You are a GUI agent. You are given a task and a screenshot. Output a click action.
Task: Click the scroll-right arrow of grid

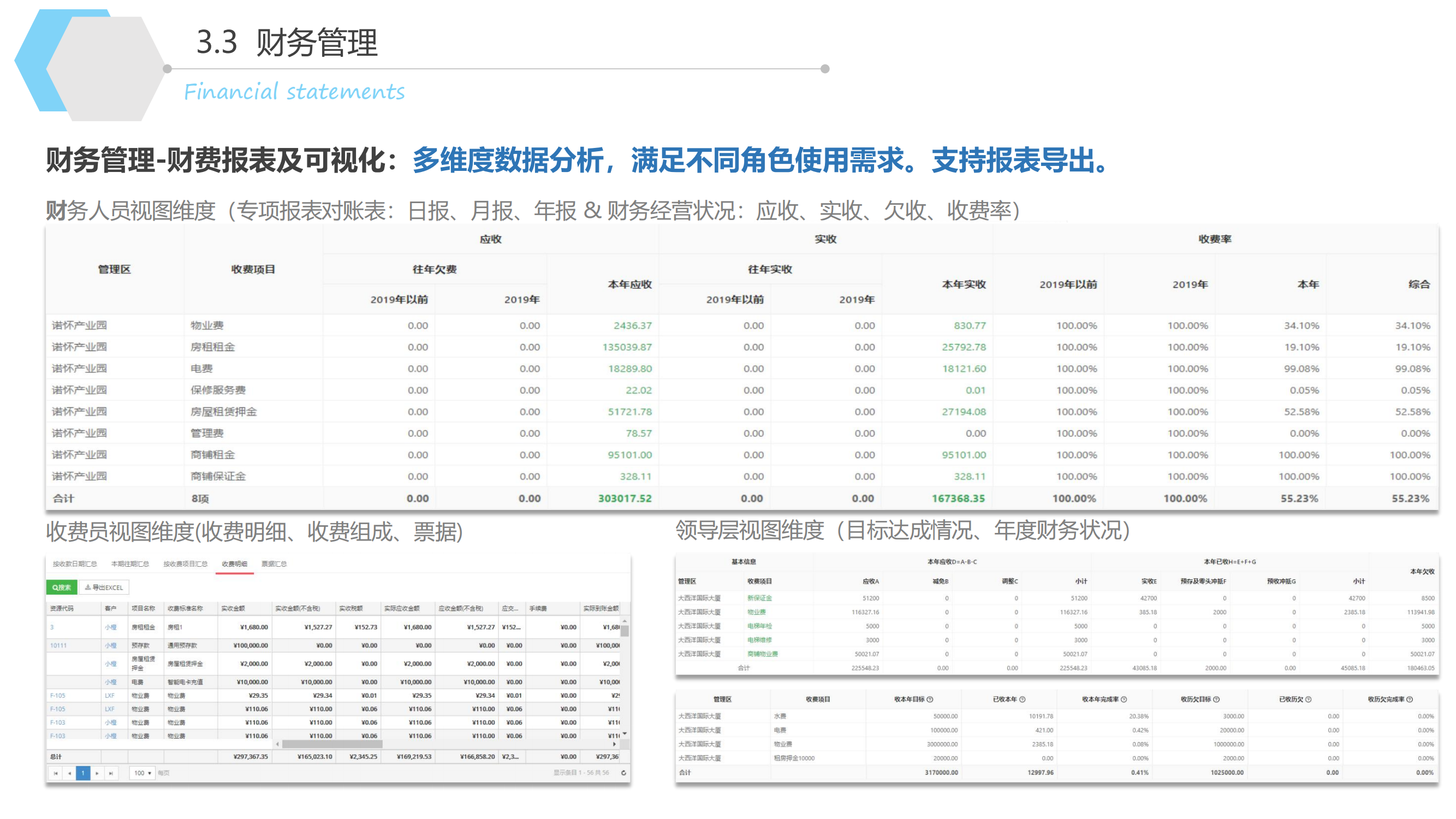pyautogui.click(x=614, y=744)
